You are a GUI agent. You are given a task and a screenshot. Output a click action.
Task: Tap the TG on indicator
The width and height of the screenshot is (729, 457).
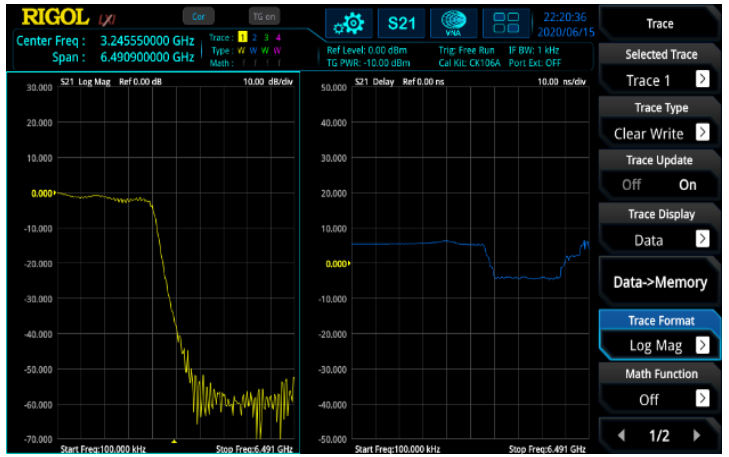(264, 17)
